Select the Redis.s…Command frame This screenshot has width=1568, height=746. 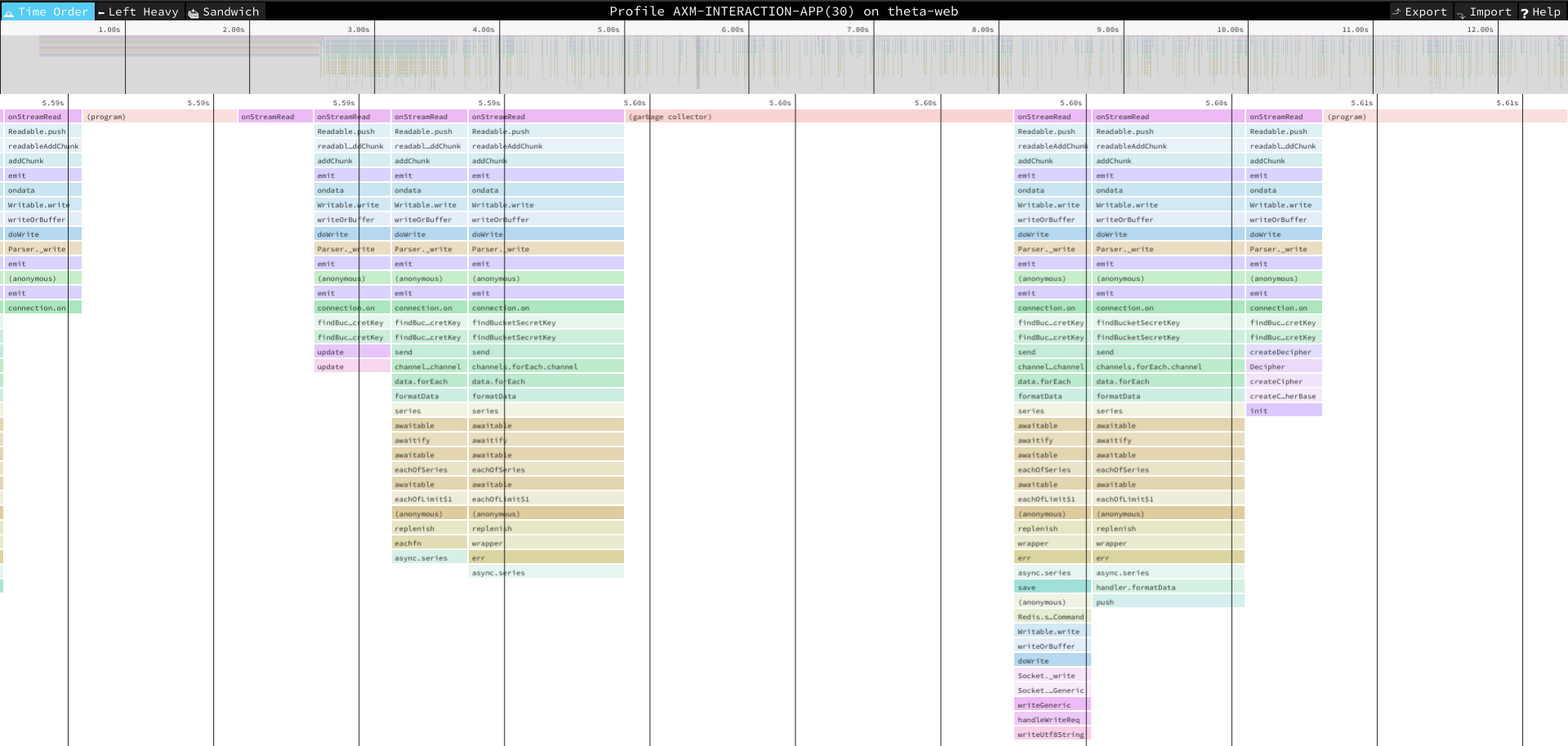click(x=1052, y=617)
